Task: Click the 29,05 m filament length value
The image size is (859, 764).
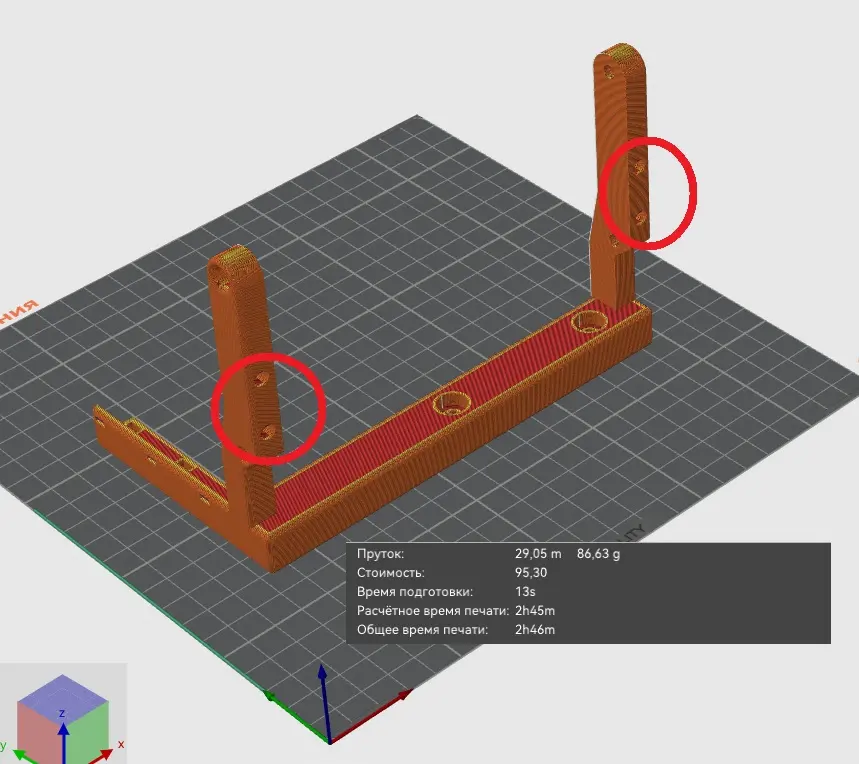Action: tap(538, 553)
